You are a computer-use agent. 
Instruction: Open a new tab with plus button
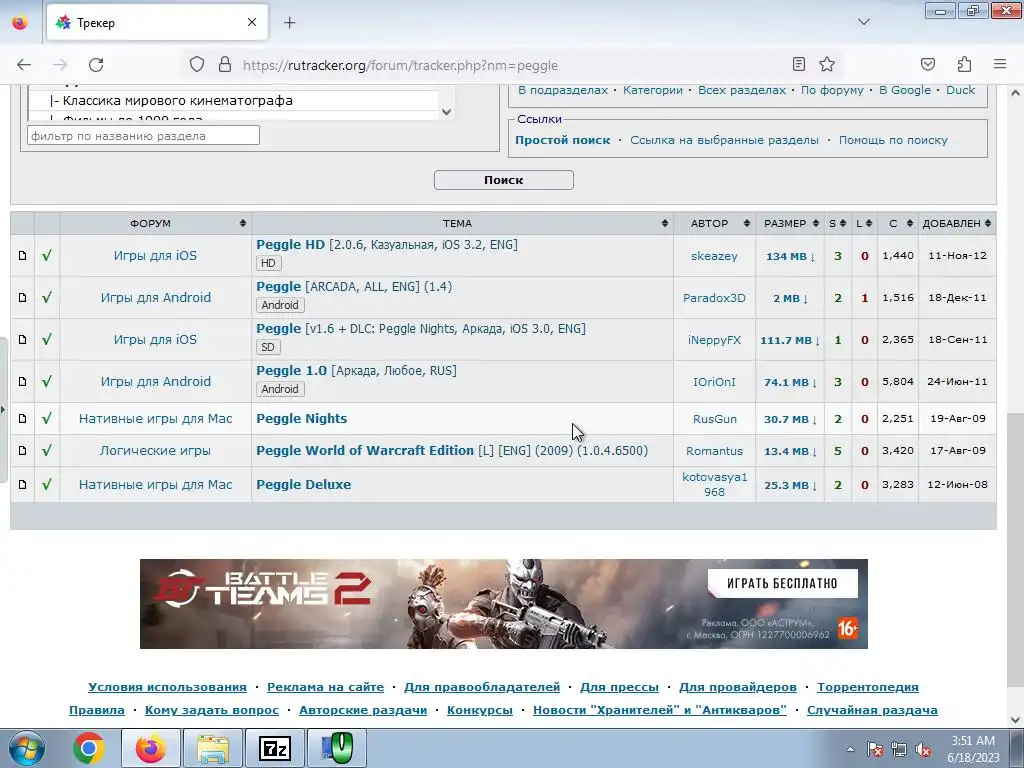click(x=289, y=23)
